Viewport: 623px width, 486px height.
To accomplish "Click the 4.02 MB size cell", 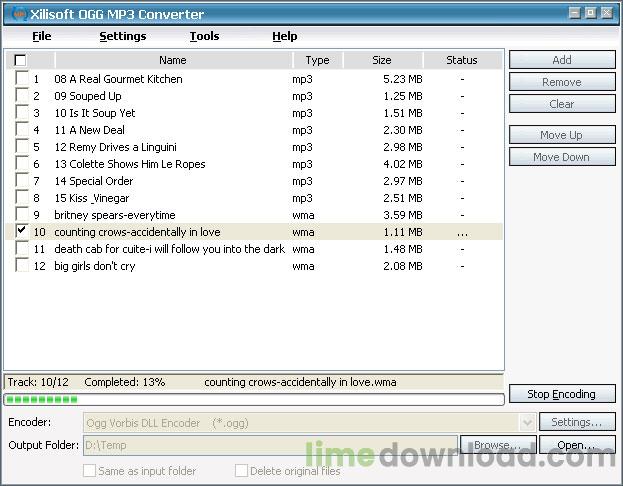I will click(402, 165).
